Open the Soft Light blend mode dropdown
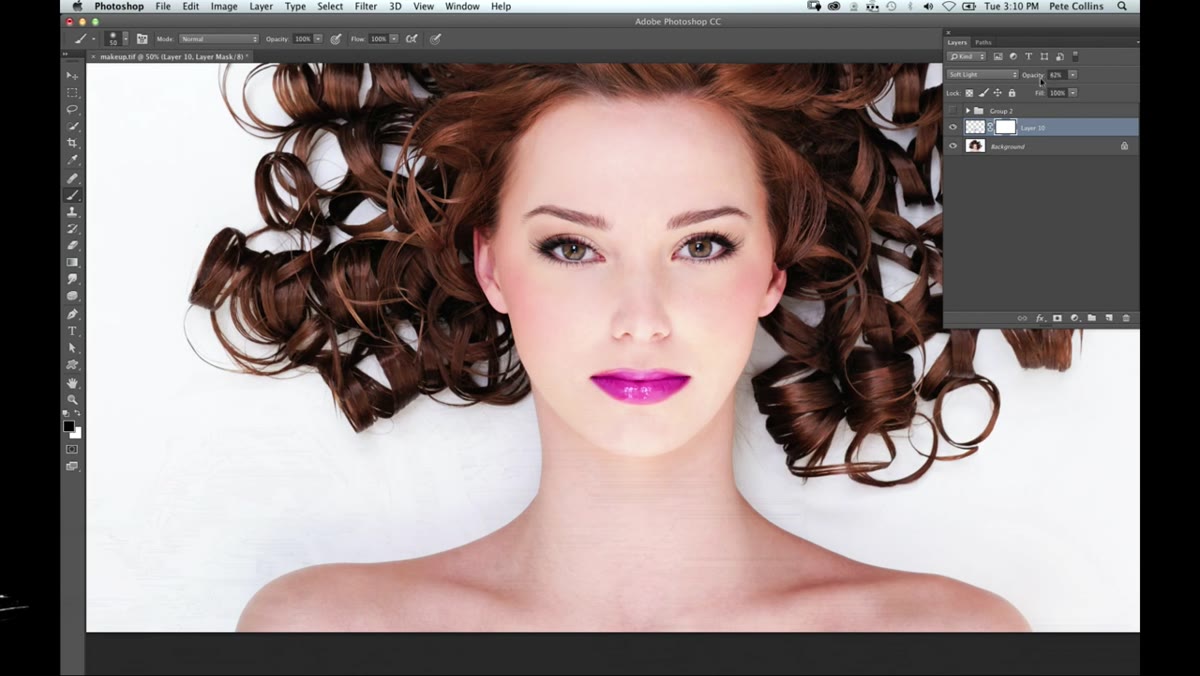 pyautogui.click(x=982, y=75)
